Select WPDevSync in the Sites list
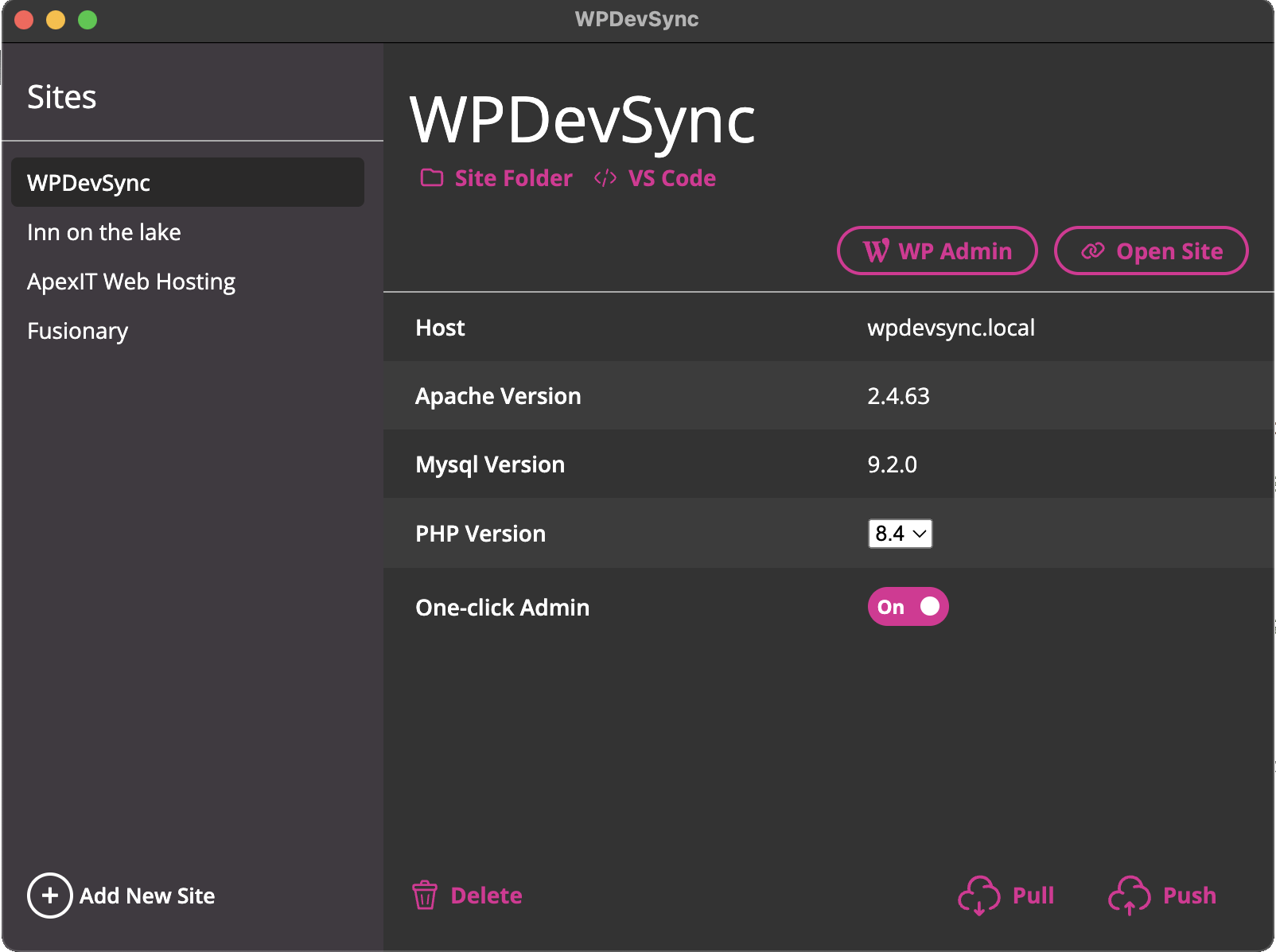Image resolution: width=1276 pixels, height=952 pixels. pyautogui.click(x=188, y=182)
